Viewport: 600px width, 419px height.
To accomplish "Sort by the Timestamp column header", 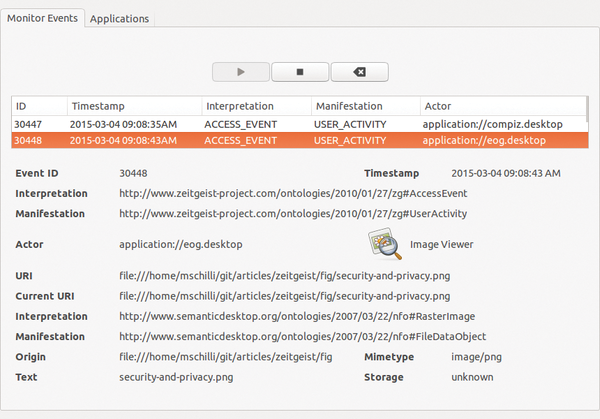I will coord(134,106).
